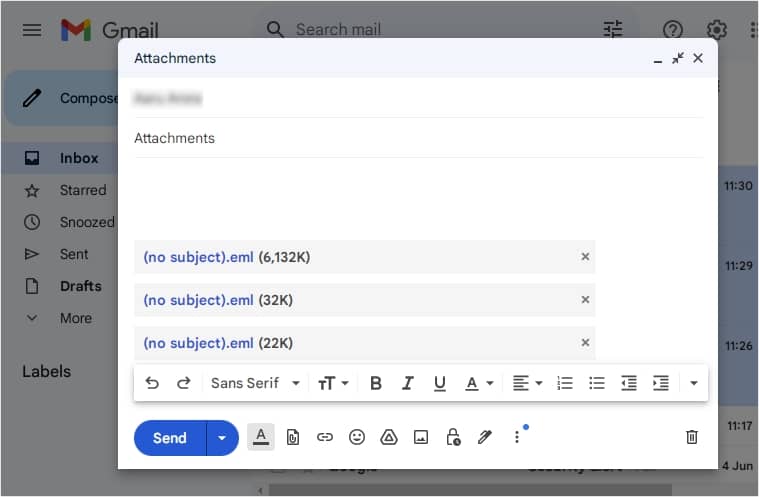Open Gmail settings gear
The height and width of the screenshot is (497, 759).
point(716,30)
